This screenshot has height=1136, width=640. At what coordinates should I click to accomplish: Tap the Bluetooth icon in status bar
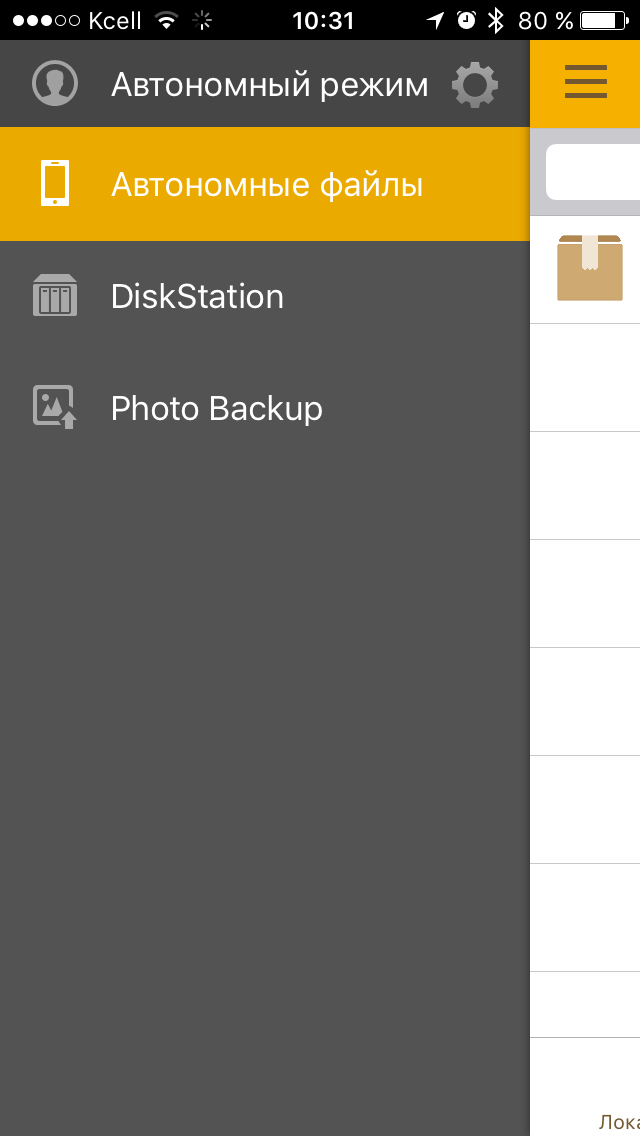(496, 21)
